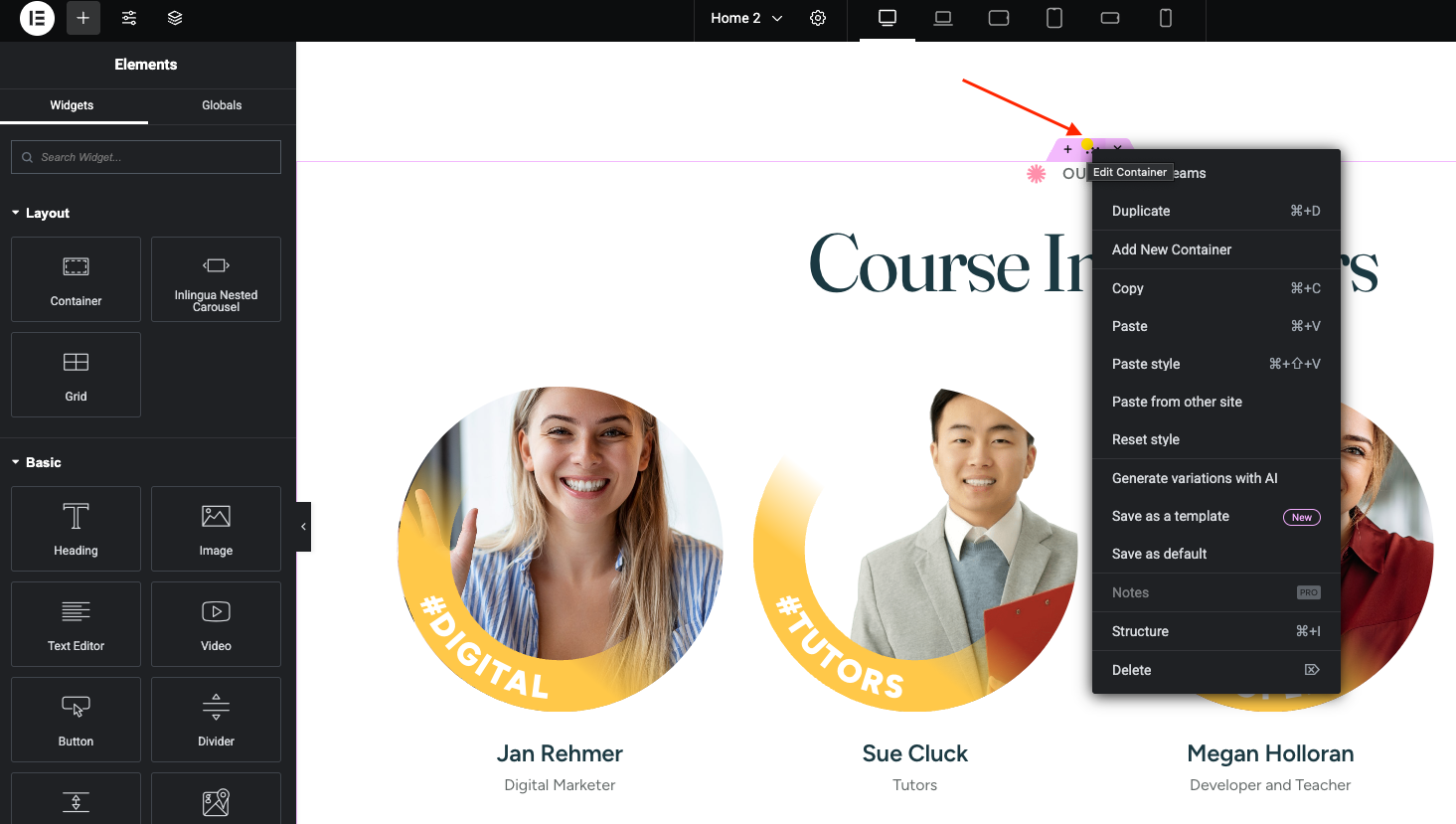Screen dimensions: 1456x824
Task: Open the add element plus button
Action: 83,18
